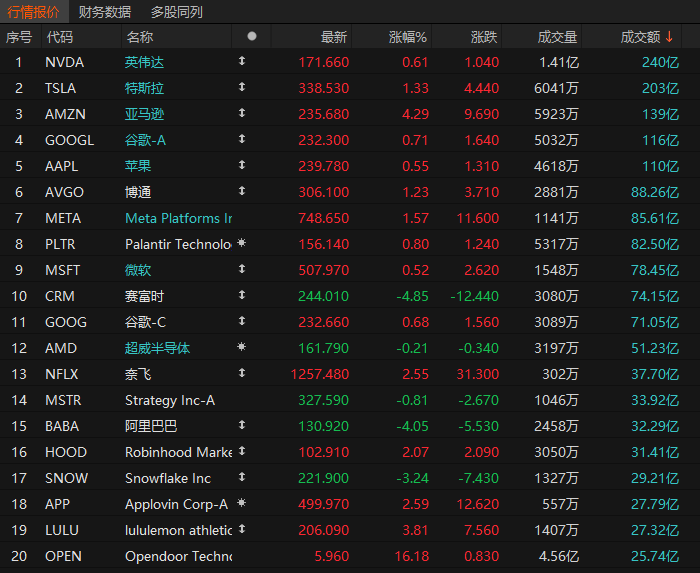Open 超威半导体 stock name link

[157, 348]
